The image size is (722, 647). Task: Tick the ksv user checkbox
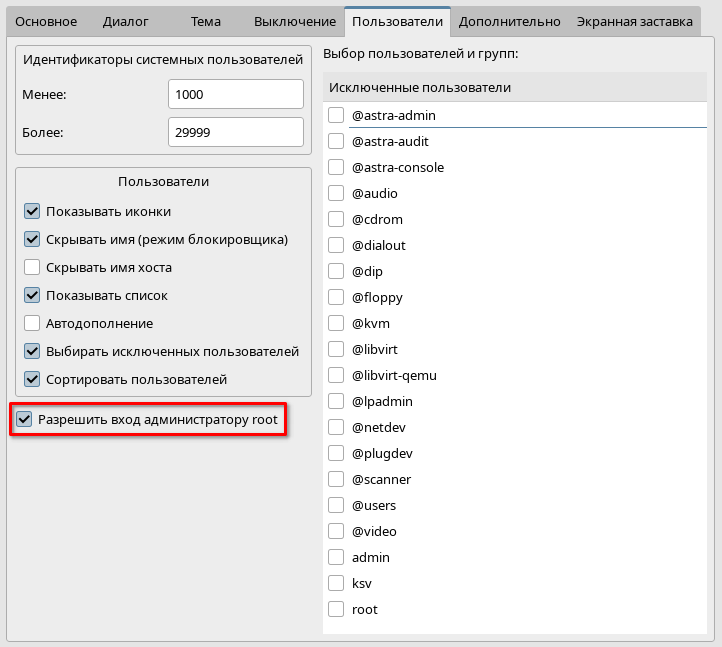click(x=336, y=584)
